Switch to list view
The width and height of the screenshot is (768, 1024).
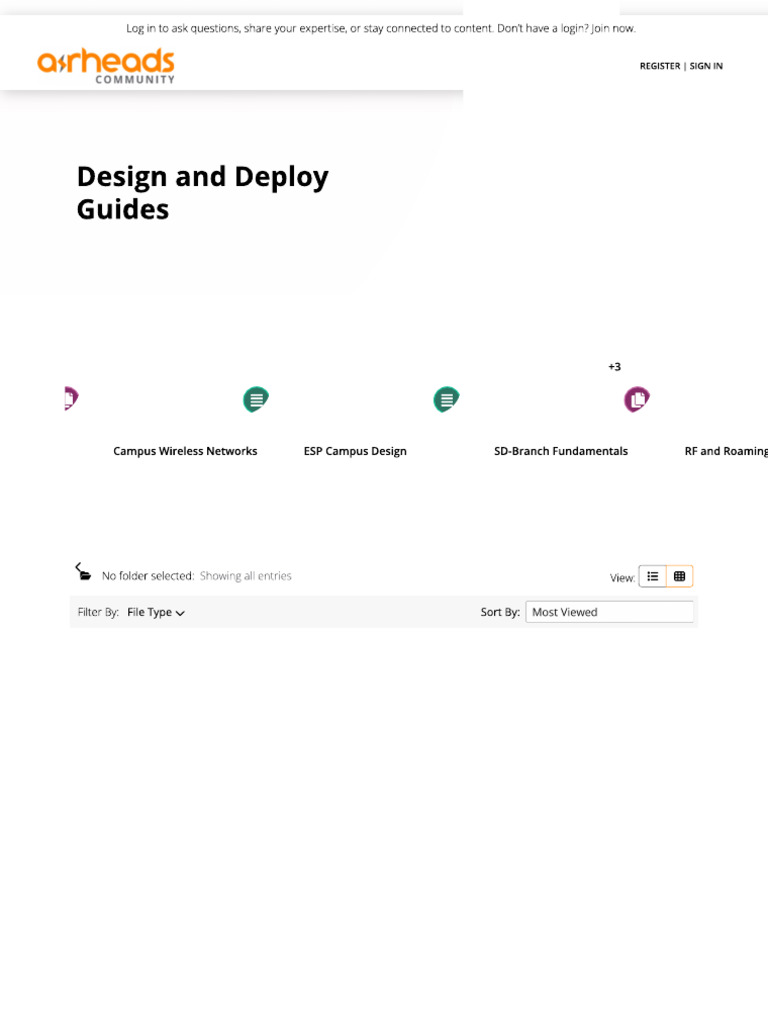coord(652,576)
